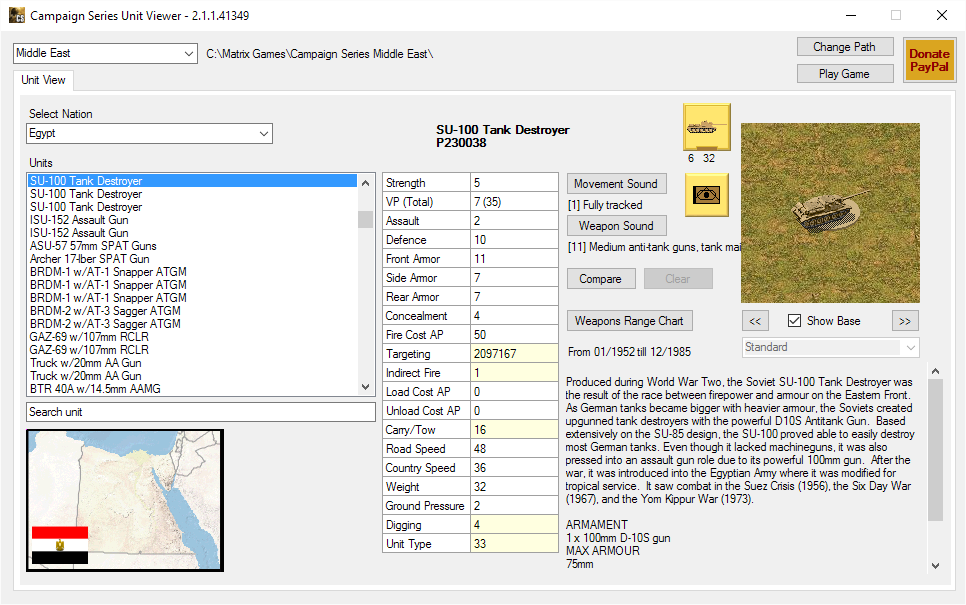Click the Targeting value 2097167
Image resolution: width=966 pixels, height=605 pixels.
514,354
